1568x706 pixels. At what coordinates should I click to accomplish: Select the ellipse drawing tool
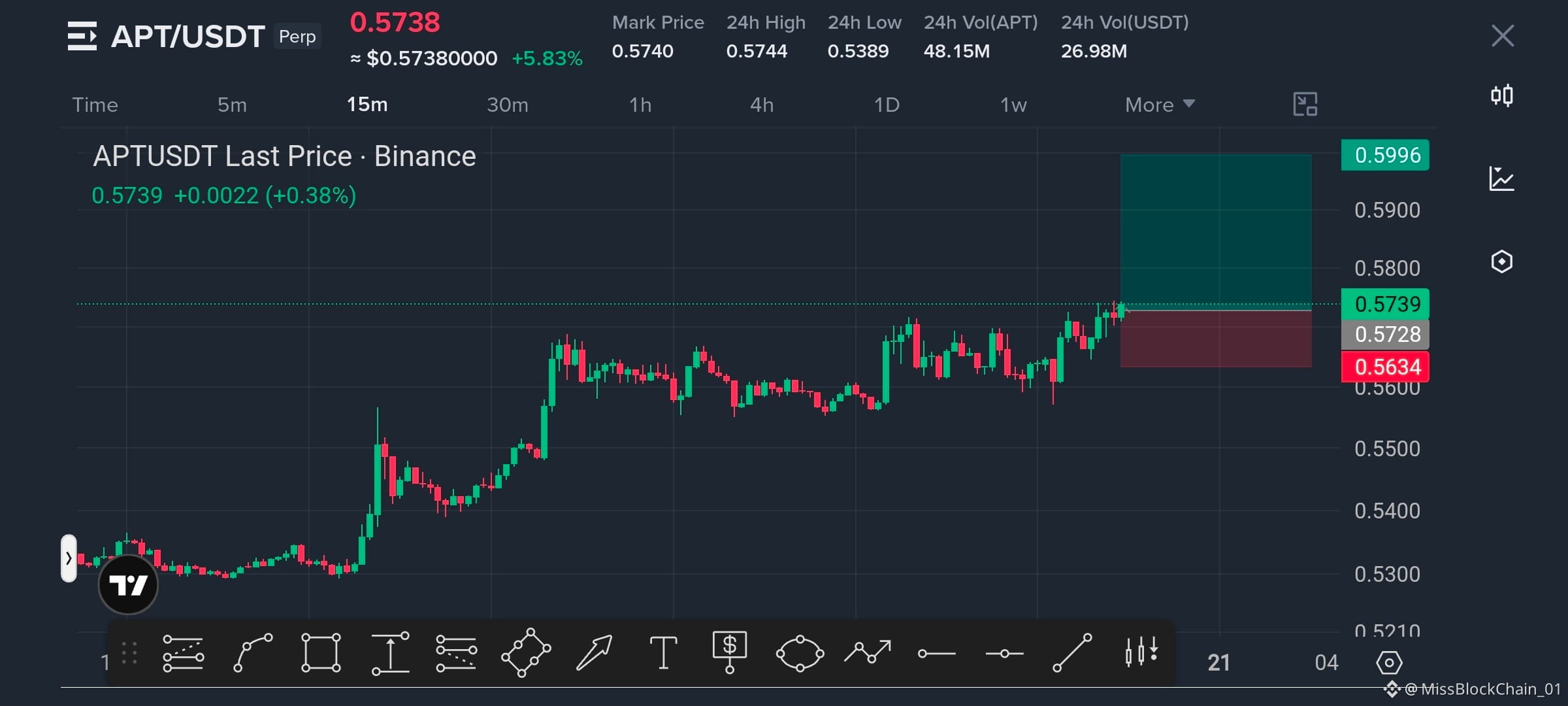[800, 653]
